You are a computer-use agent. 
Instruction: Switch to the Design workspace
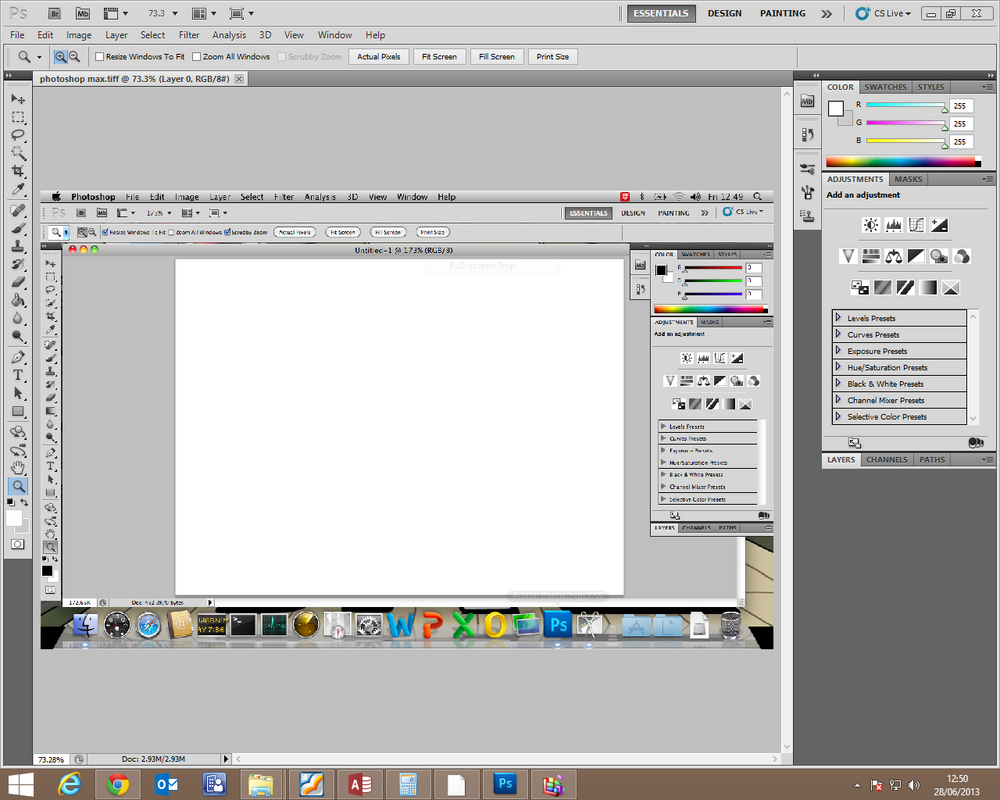coord(724,13)
